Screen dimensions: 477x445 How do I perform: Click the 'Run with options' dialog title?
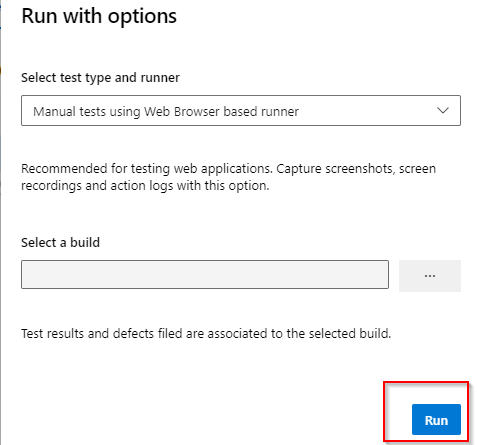click(99, 16)
